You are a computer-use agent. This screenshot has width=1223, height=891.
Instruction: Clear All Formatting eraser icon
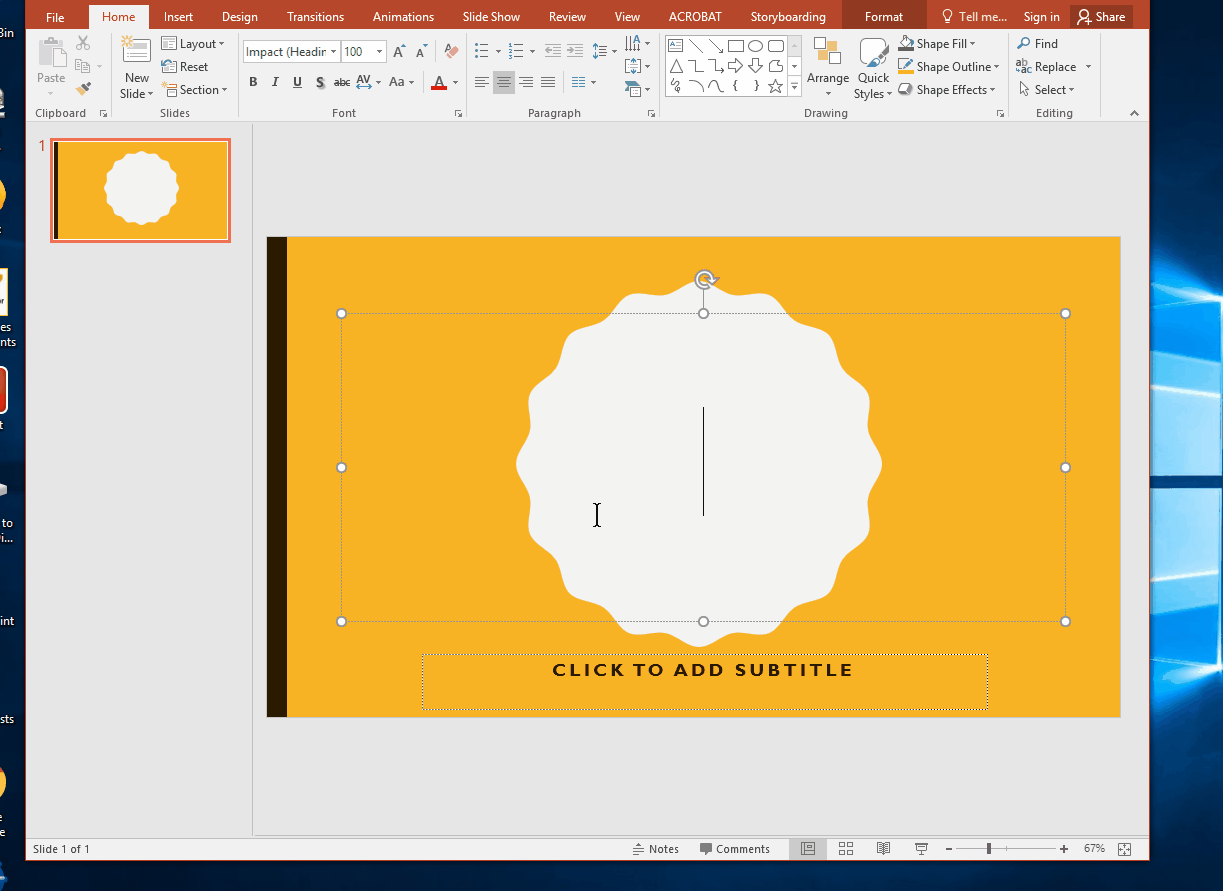451,51
